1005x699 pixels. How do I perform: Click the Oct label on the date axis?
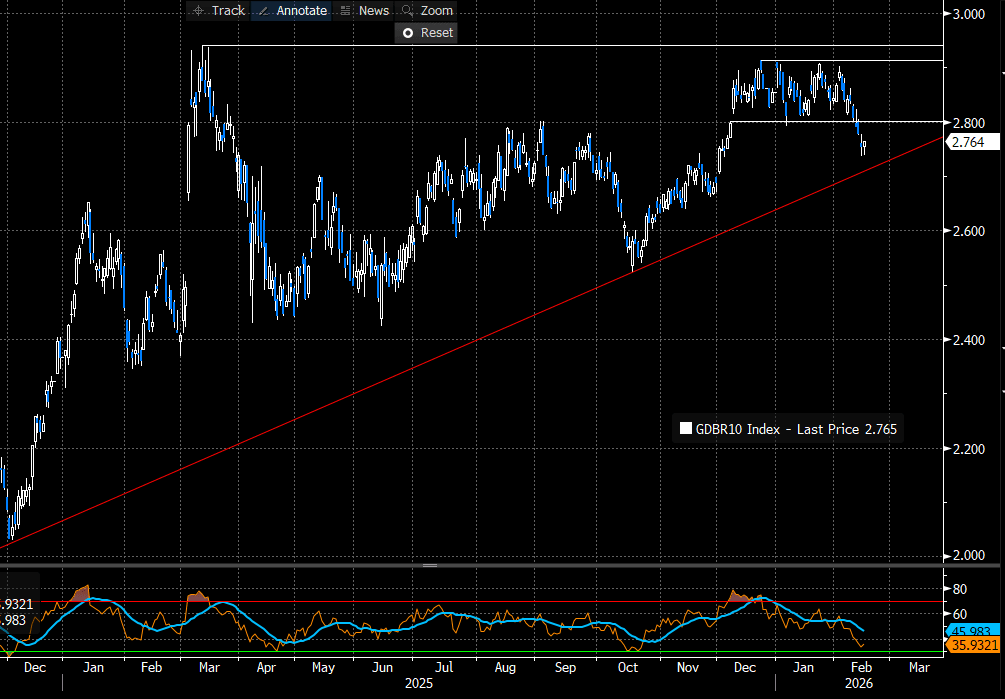(x=627, y=666)
